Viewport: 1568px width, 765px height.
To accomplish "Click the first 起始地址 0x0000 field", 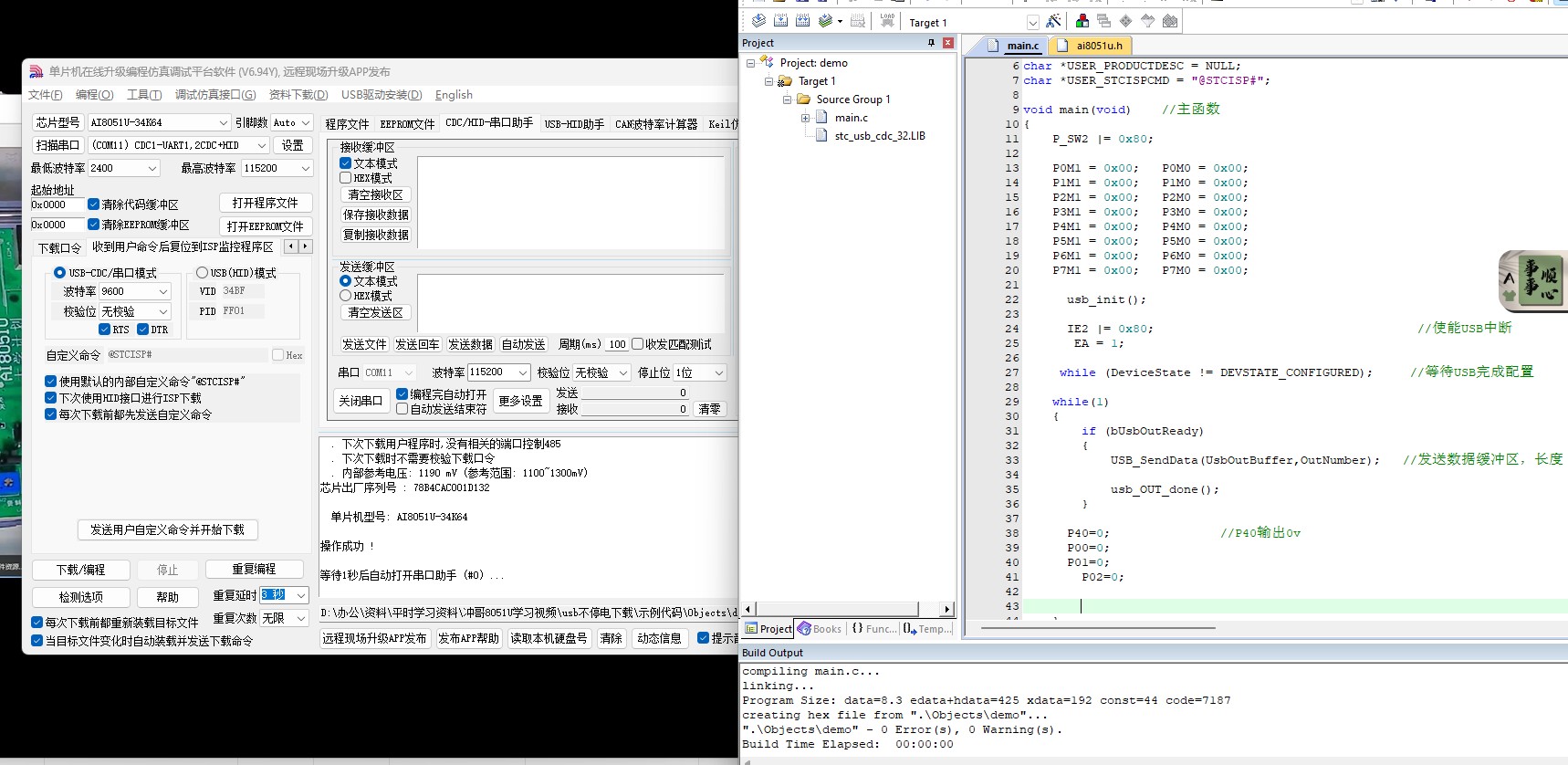I will (x=57, y=204).
